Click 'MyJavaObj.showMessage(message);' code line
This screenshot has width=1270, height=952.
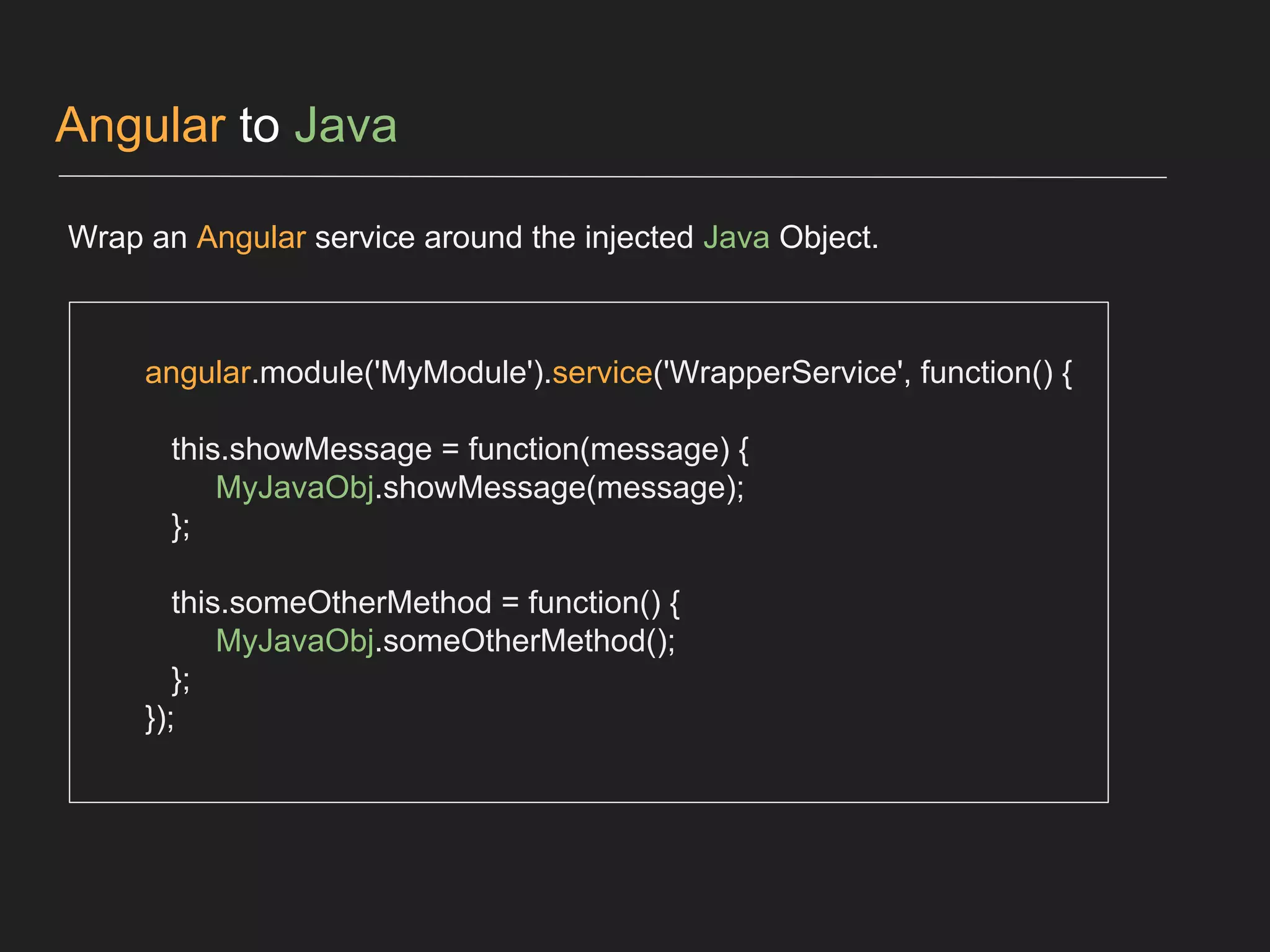479,488
